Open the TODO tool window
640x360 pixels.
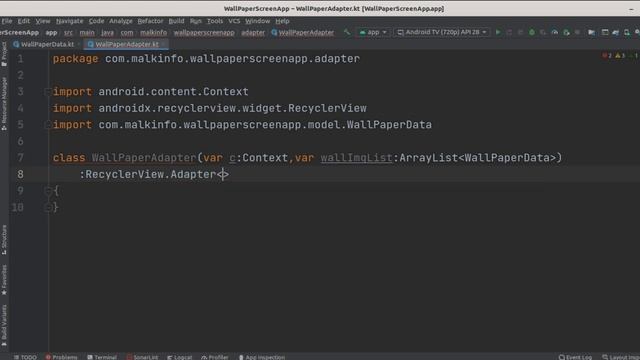[25, 357]
